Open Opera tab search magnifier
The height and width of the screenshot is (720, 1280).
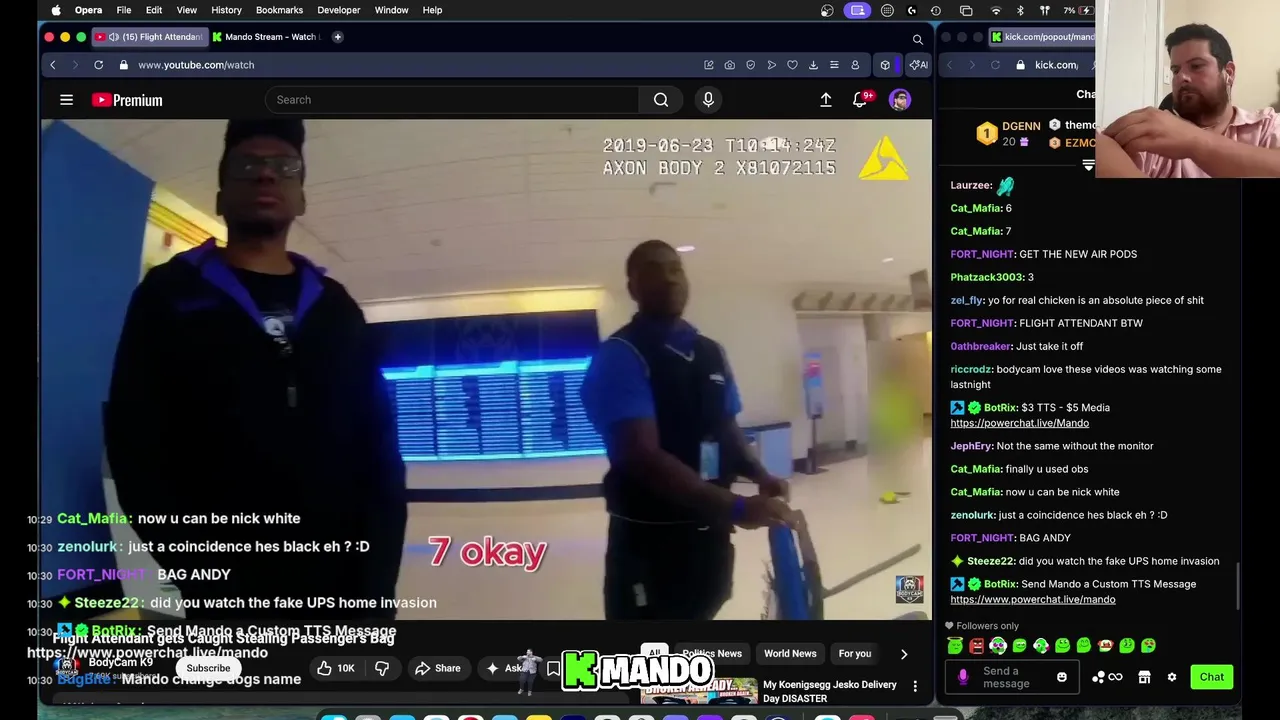[917, 39]
